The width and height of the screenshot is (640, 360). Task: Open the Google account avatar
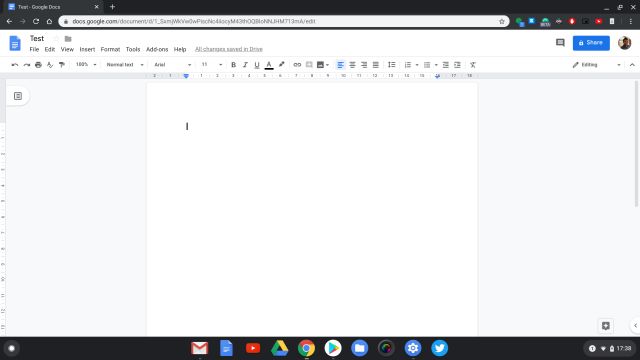tap(624, 42)
